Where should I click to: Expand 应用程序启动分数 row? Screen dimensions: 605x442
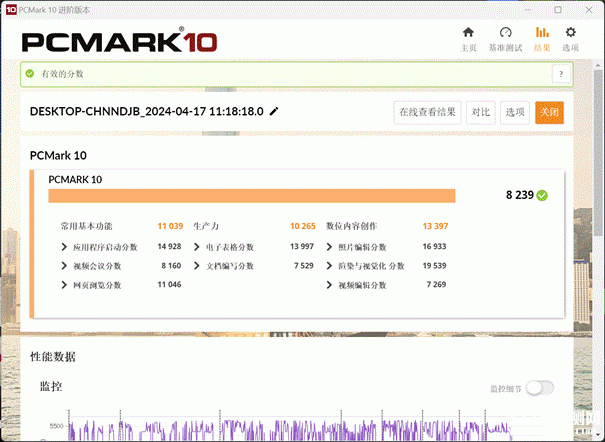point(64,247)
